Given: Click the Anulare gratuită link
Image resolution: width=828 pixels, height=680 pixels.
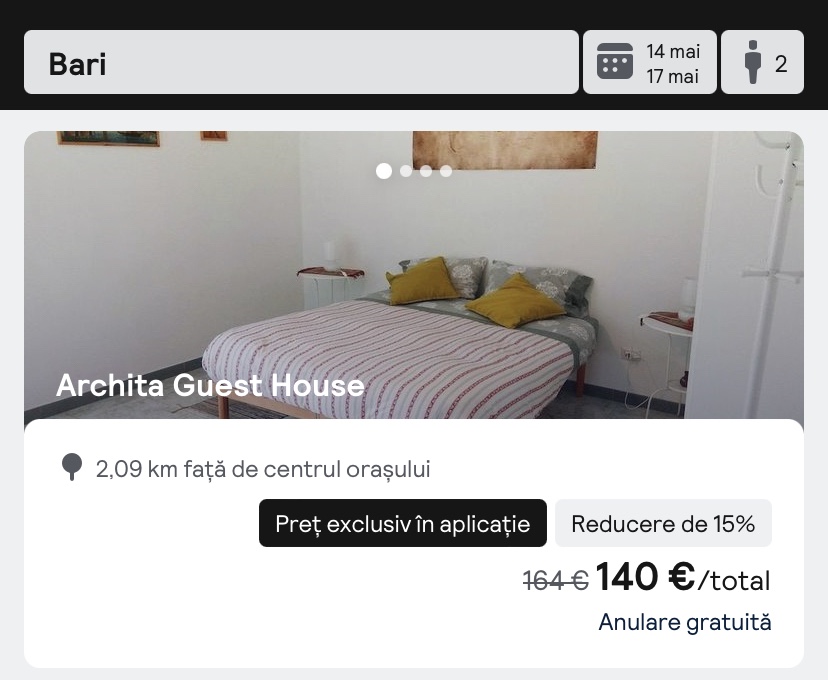Looking at the screenshot, I should [x=685, y=622].
